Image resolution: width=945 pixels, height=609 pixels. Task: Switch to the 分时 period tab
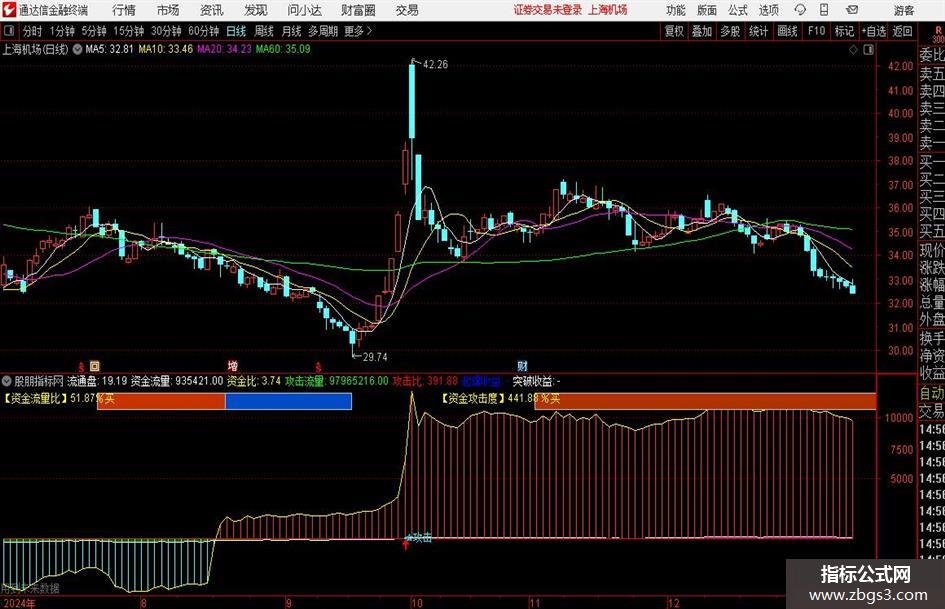pos(33,31)
